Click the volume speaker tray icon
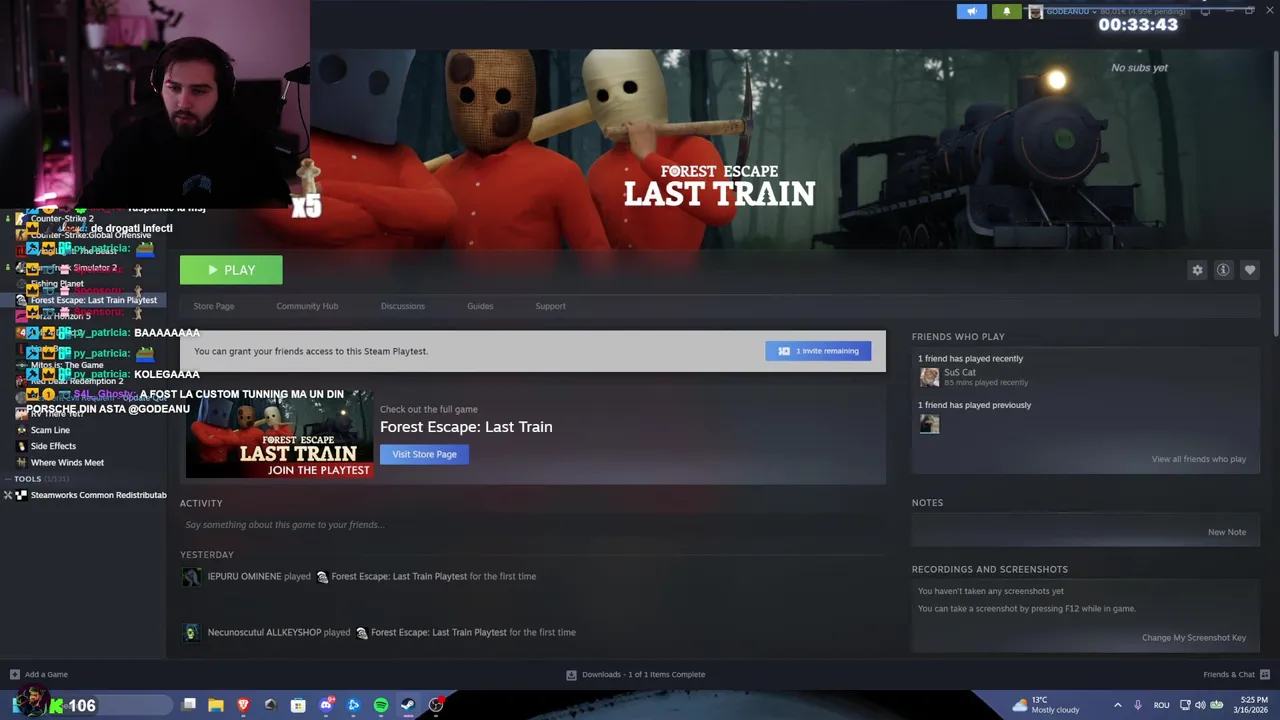This screenshot has height=720, width=1280. (1200, 705)
